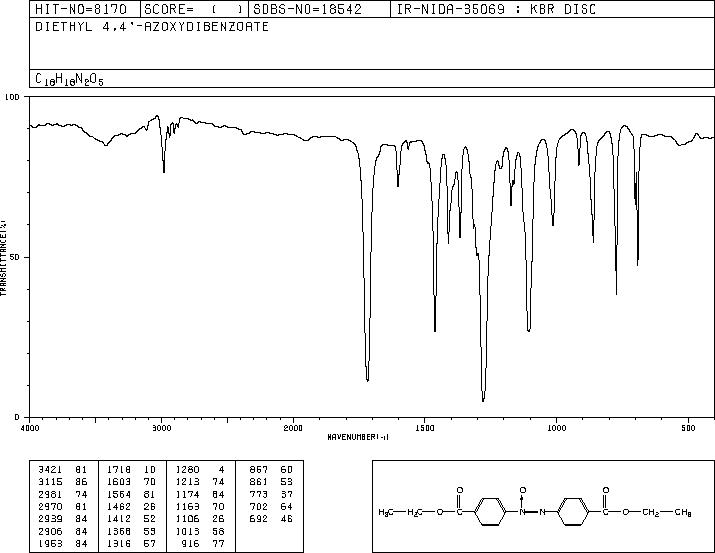Select peak table entry 1316

click(x=119, y=543)
